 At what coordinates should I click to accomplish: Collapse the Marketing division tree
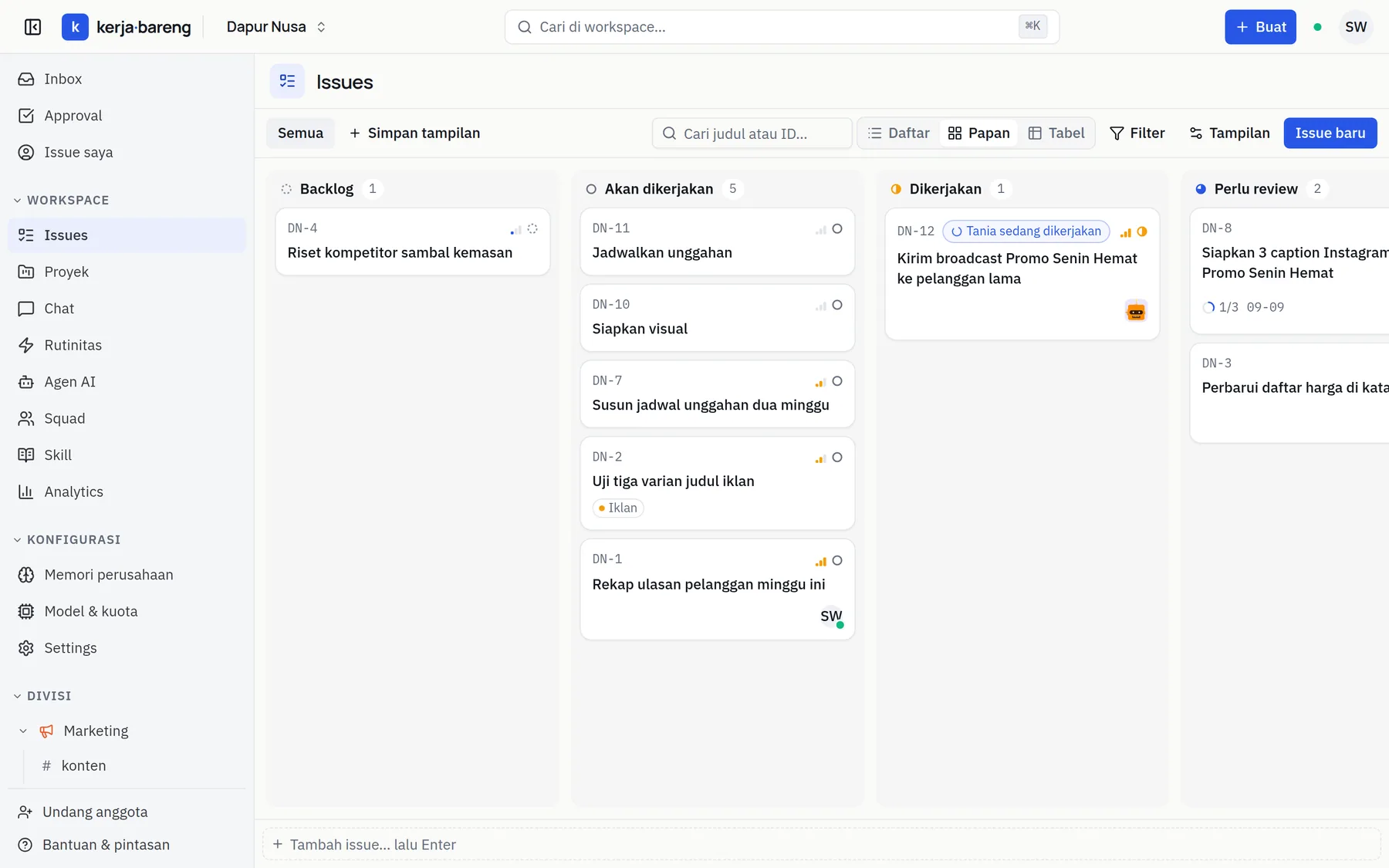(x=23, y=731)
